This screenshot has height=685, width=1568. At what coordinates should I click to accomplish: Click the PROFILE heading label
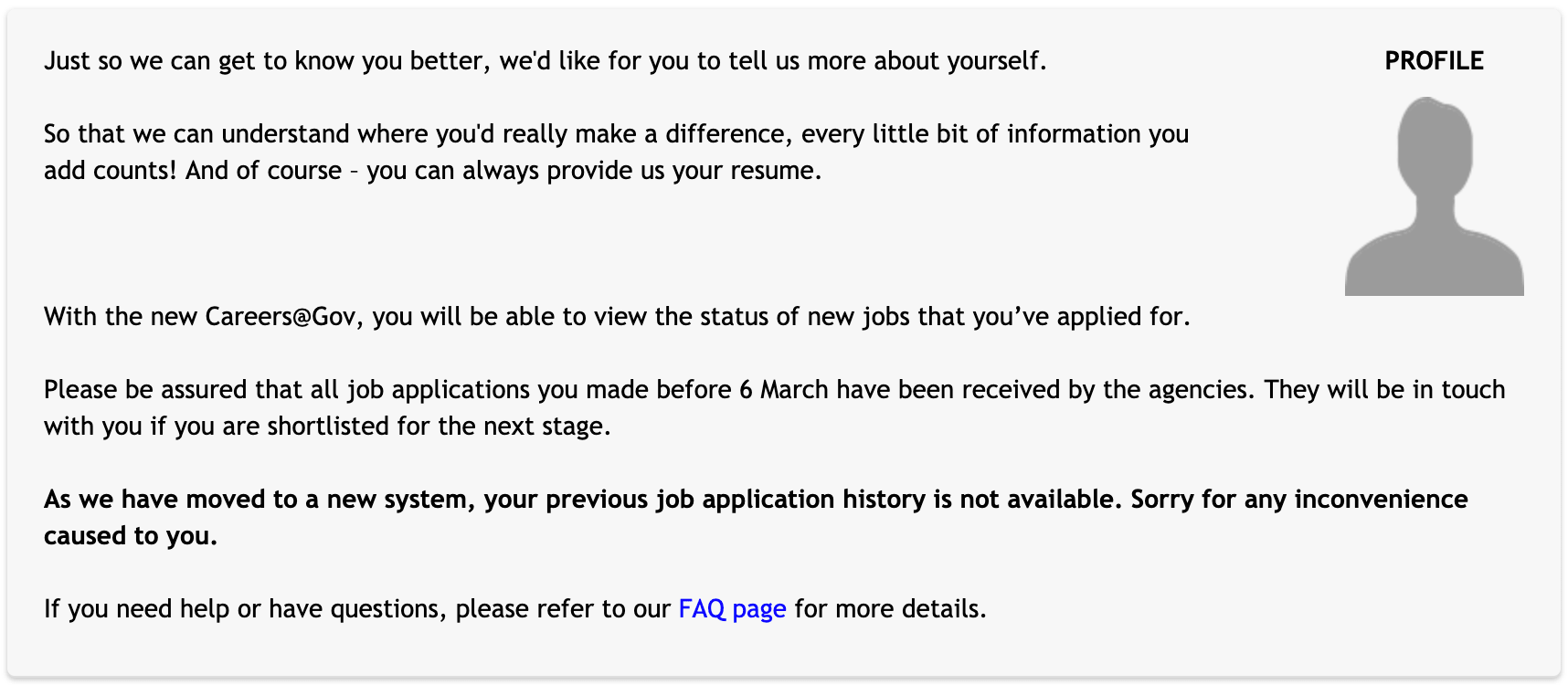pos(1434,61)
